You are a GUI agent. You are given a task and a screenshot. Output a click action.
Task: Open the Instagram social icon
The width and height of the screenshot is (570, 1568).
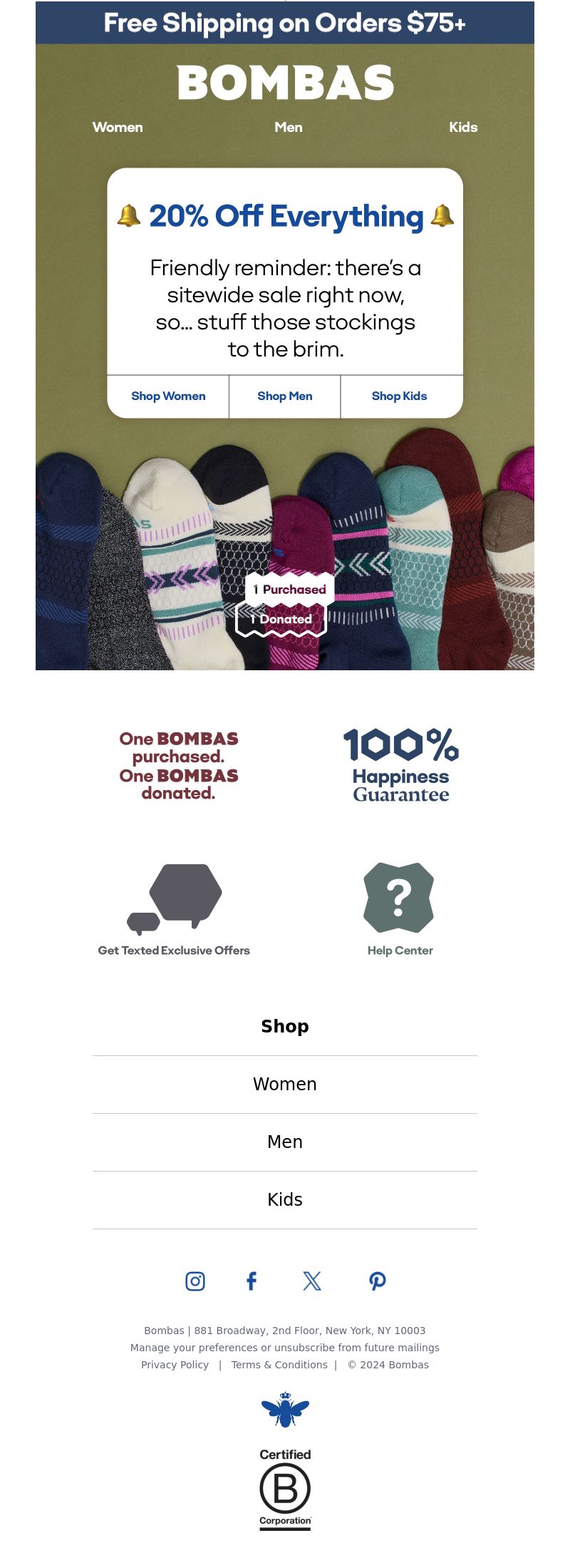tap(195, 1281)
